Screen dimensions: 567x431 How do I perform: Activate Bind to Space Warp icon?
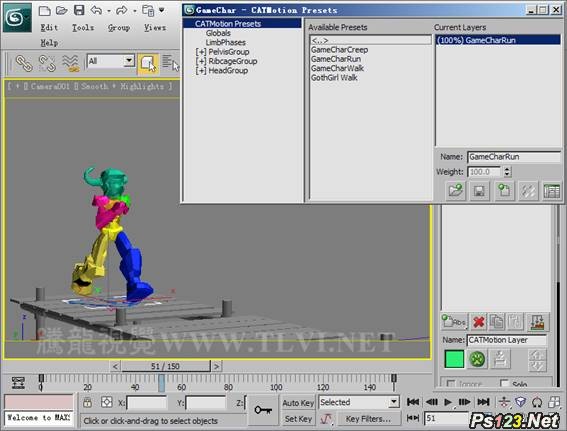click(71, 63)
